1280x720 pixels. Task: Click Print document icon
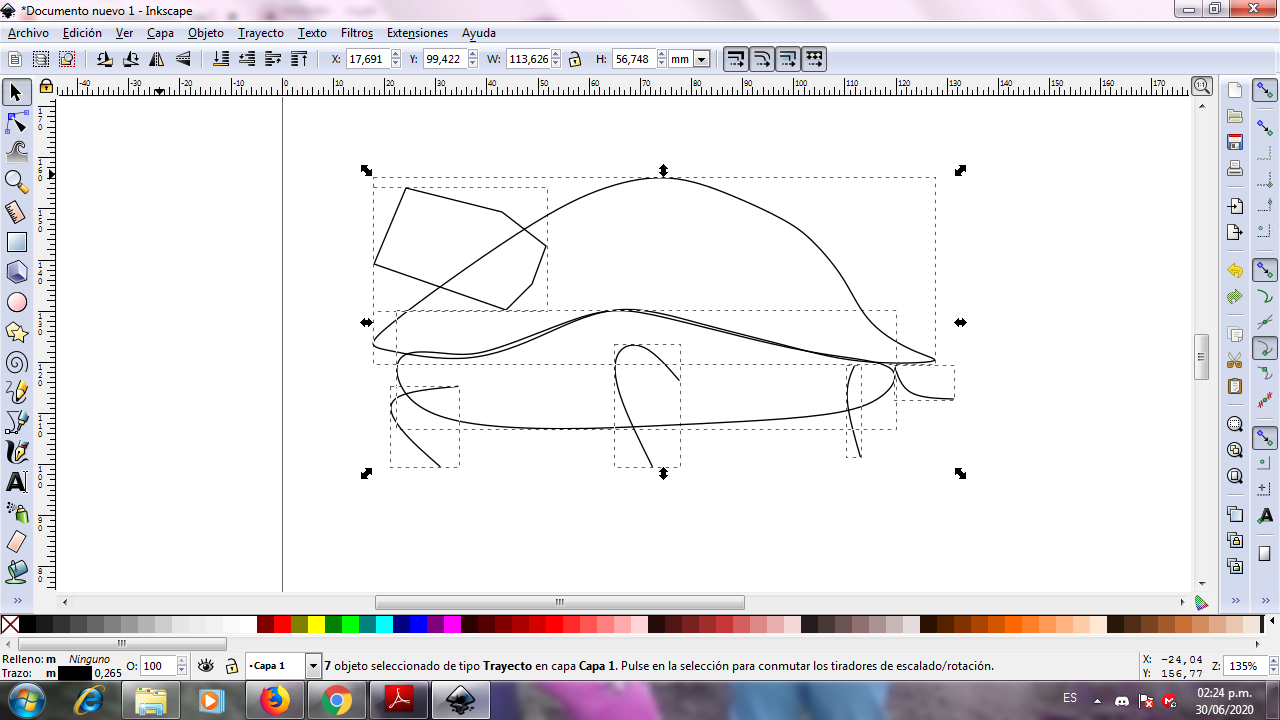point(1235,168)
